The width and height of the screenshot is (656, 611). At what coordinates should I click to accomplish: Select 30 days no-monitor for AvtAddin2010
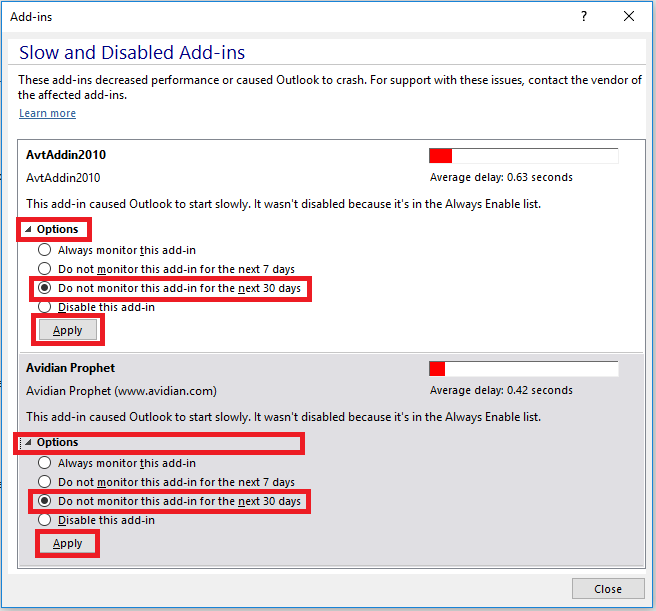point(169,288)
